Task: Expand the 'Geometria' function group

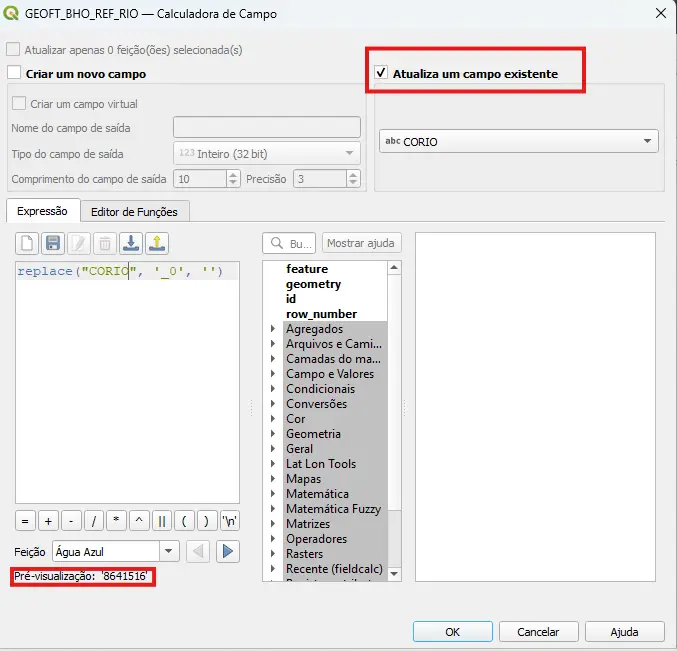Action: click(x=273, y=434)
